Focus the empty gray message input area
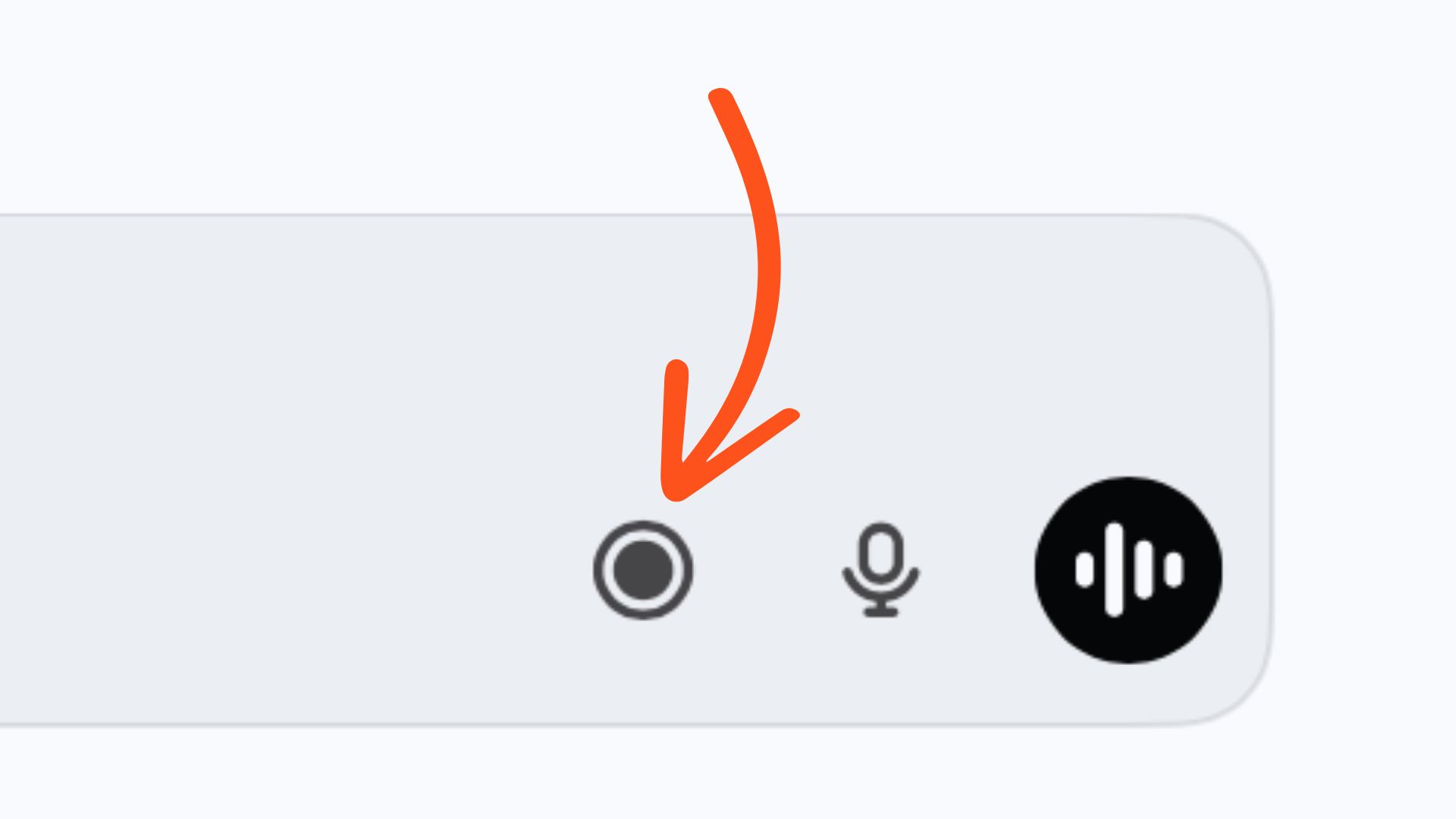Screen dimensions: 1456x819 point(288,470)
